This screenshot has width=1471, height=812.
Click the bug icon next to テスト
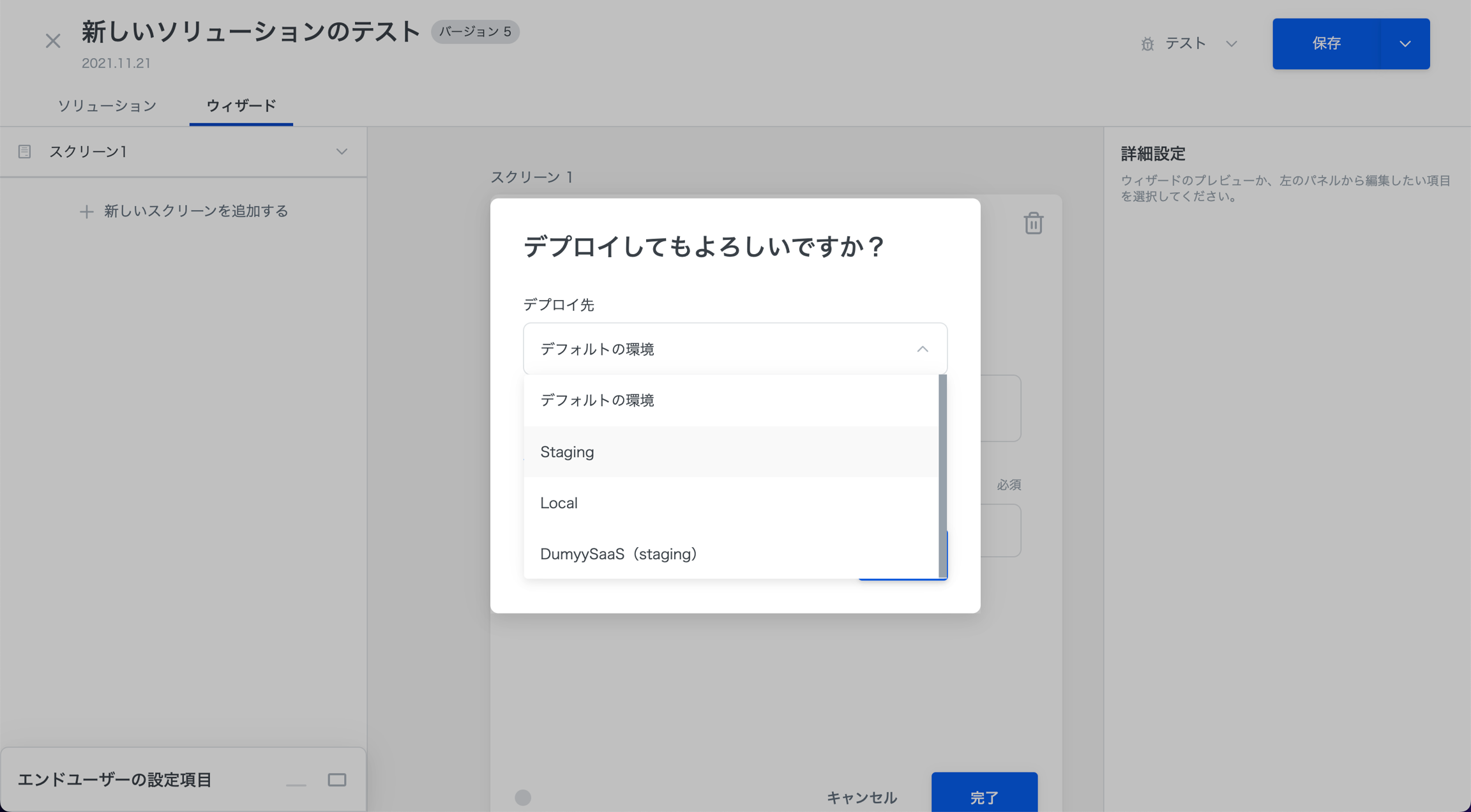coord(1147,44)
